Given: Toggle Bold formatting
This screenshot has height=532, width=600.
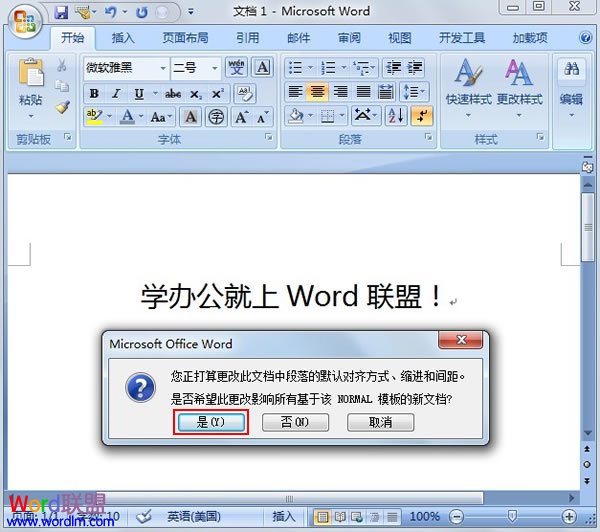Looking at the screenshot, I should (x=94, y=94).
